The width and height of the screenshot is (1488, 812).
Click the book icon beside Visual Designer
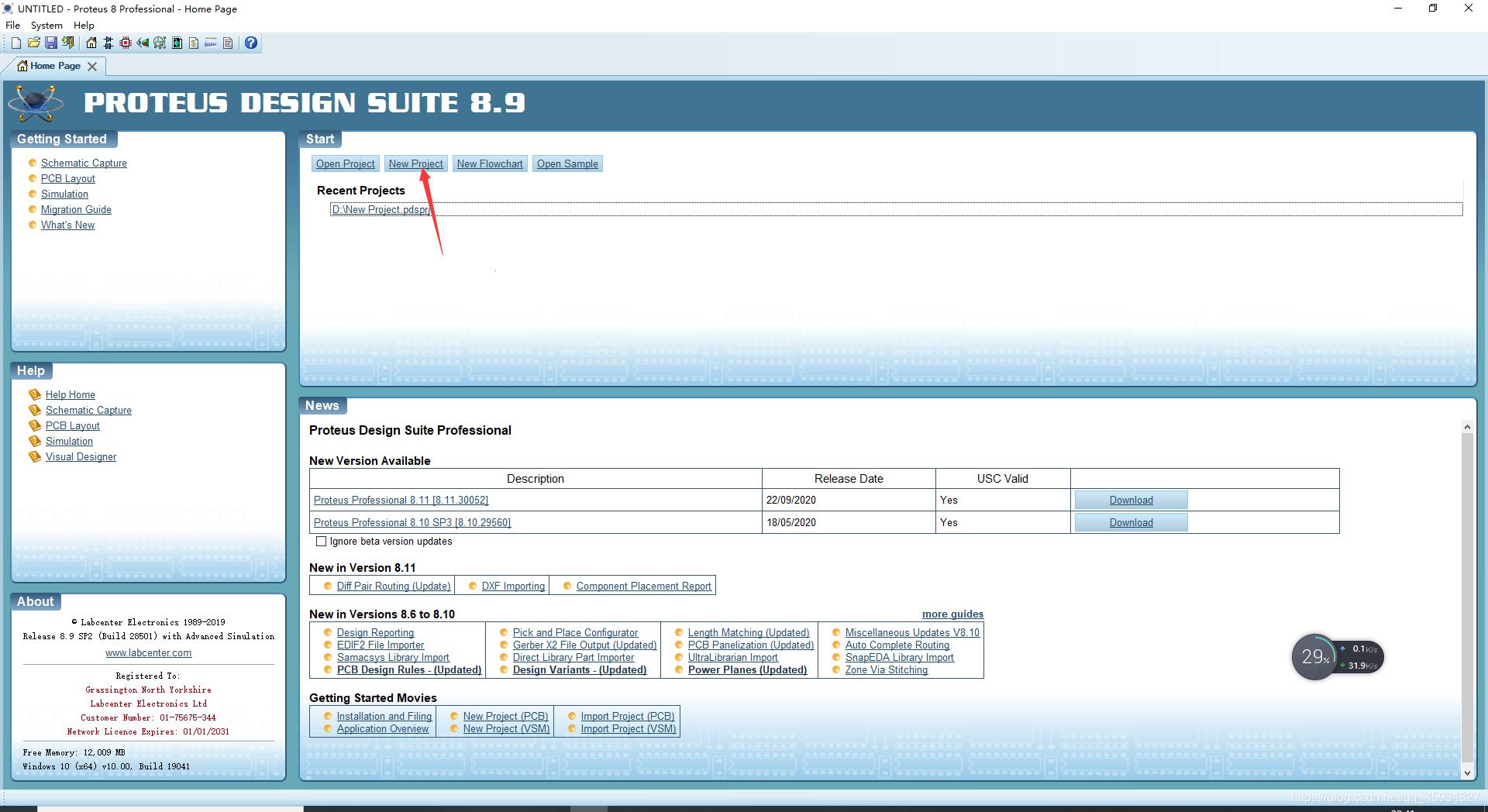(34, 456)
